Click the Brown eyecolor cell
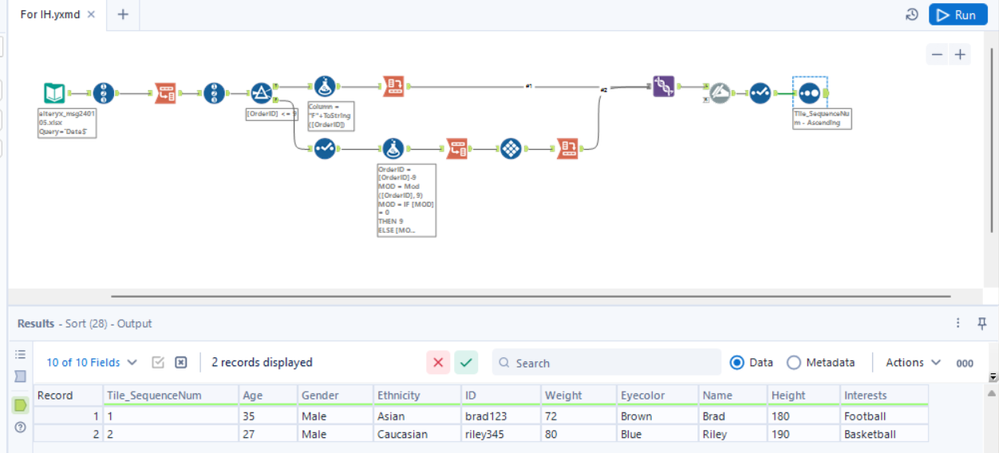 coord(658,416)
